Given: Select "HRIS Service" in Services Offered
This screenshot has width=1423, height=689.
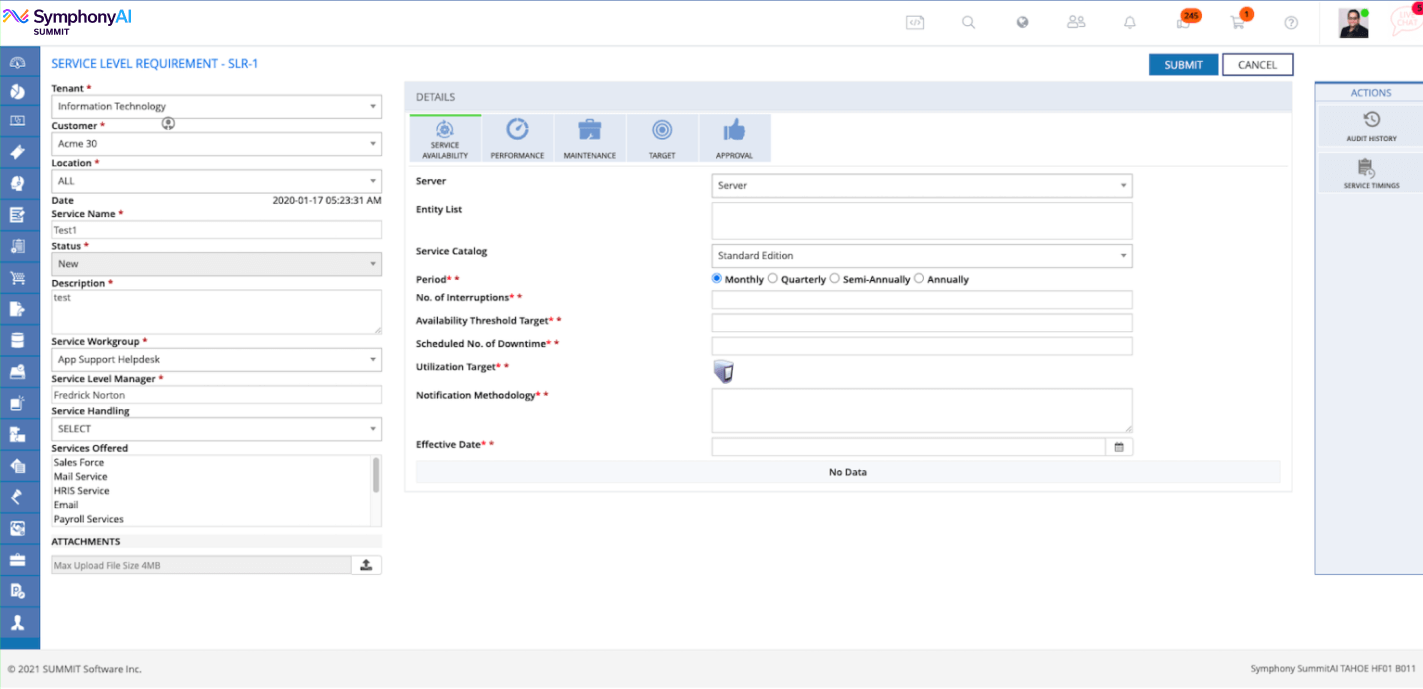Looking at the screenshot, I should [82, 491].
